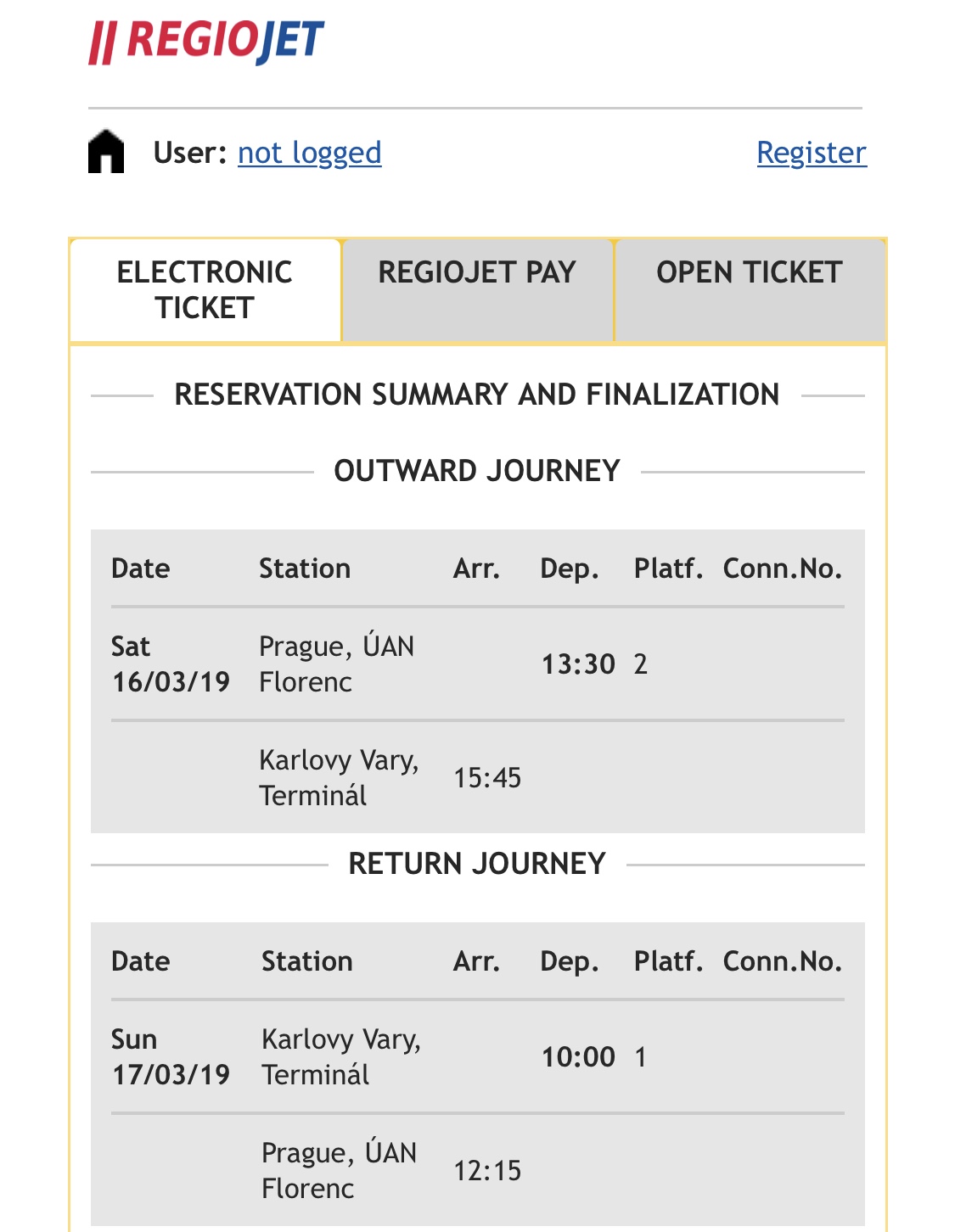Switch to the Electronic Ticket tab

coord(205,290)
